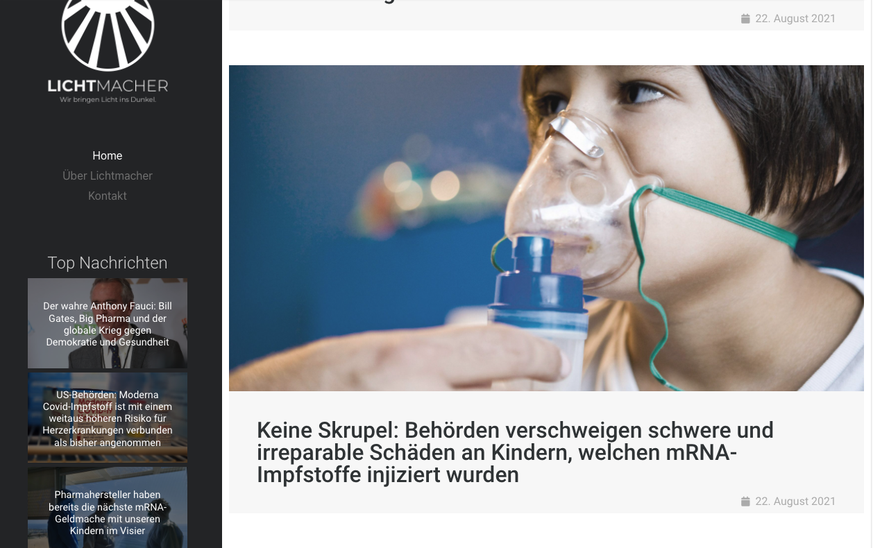Image resolution: width=873 pixels, height=548 pixels.
Task: Click the Top Nachrichten heading
Action: [x=107, y=263]
